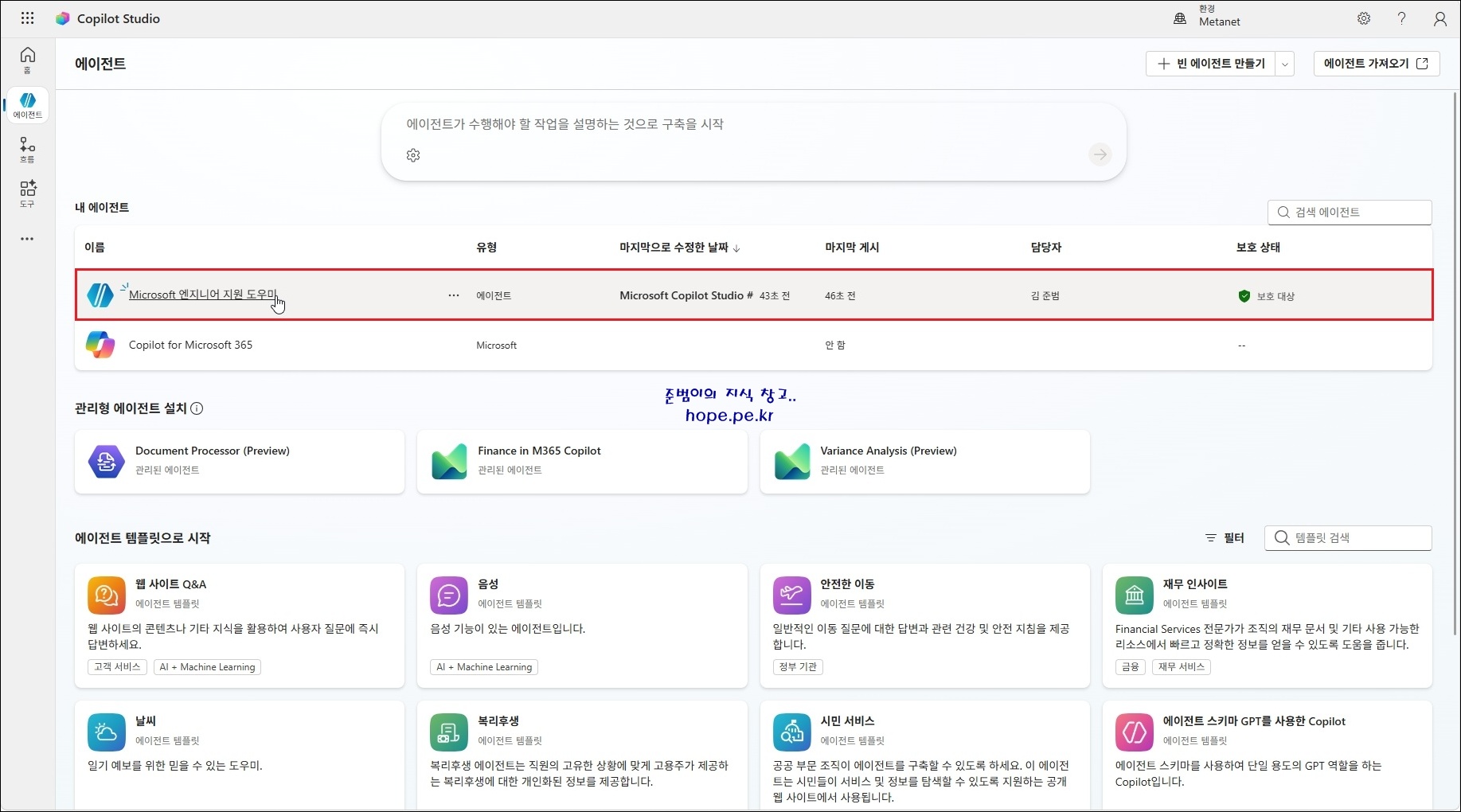Open the Document Processor (Preview) card

click(240, 462)
